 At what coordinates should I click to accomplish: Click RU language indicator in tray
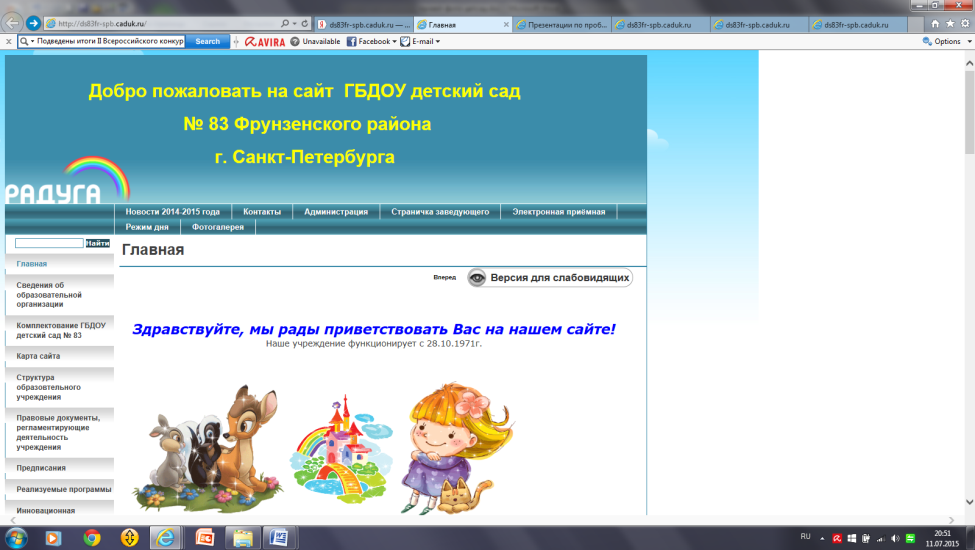(806, 537)
